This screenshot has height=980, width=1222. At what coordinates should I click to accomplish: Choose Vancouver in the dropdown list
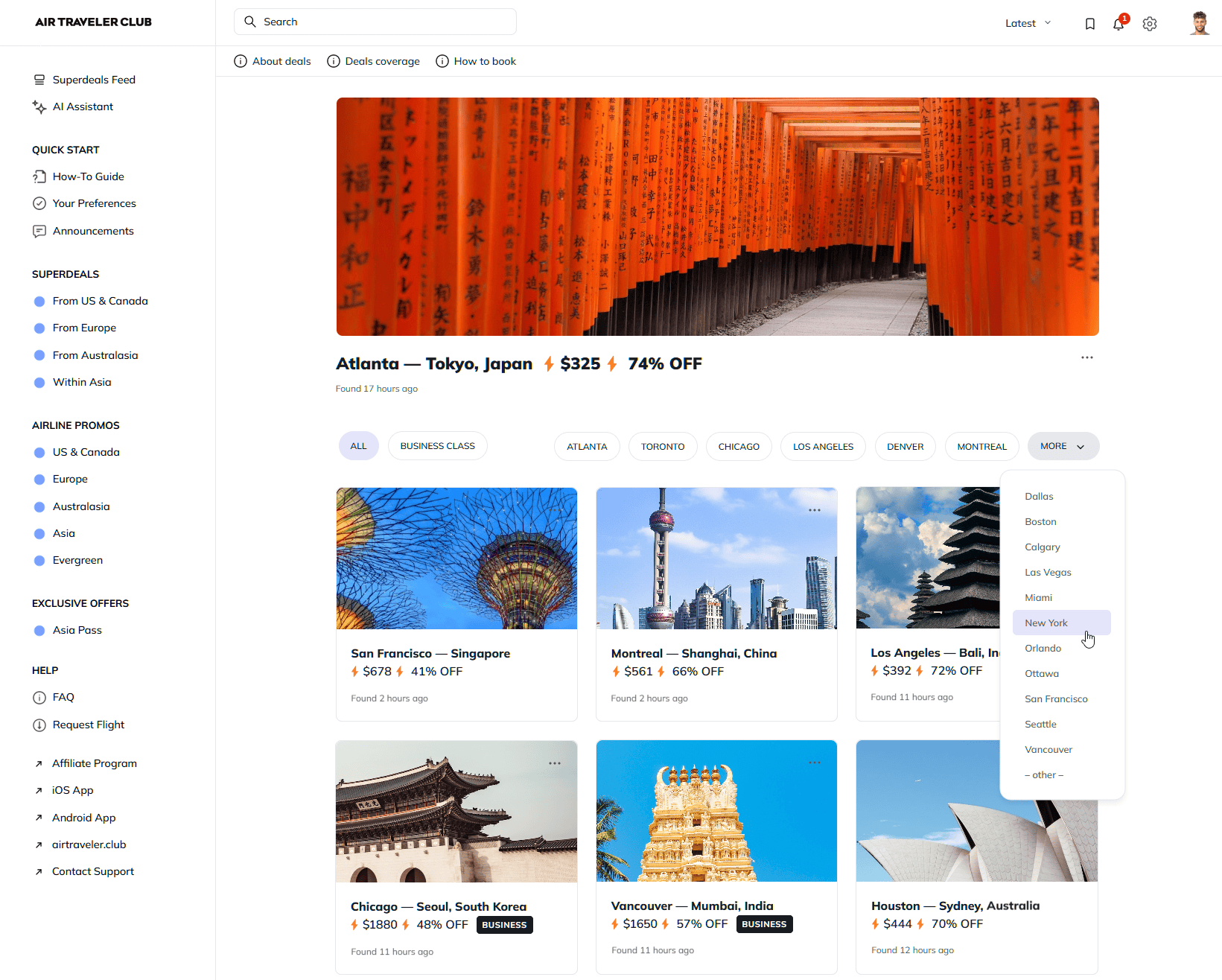click(1048, 749)
